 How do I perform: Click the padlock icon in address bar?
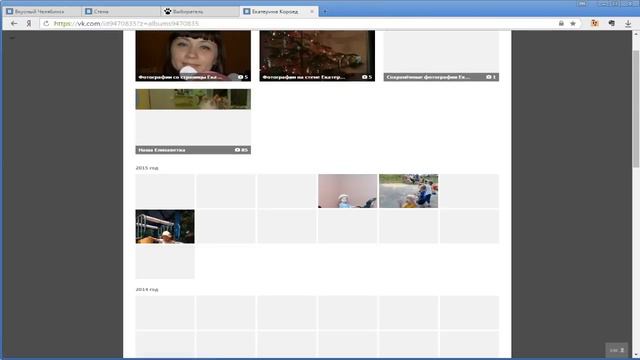tap(561, 24)
